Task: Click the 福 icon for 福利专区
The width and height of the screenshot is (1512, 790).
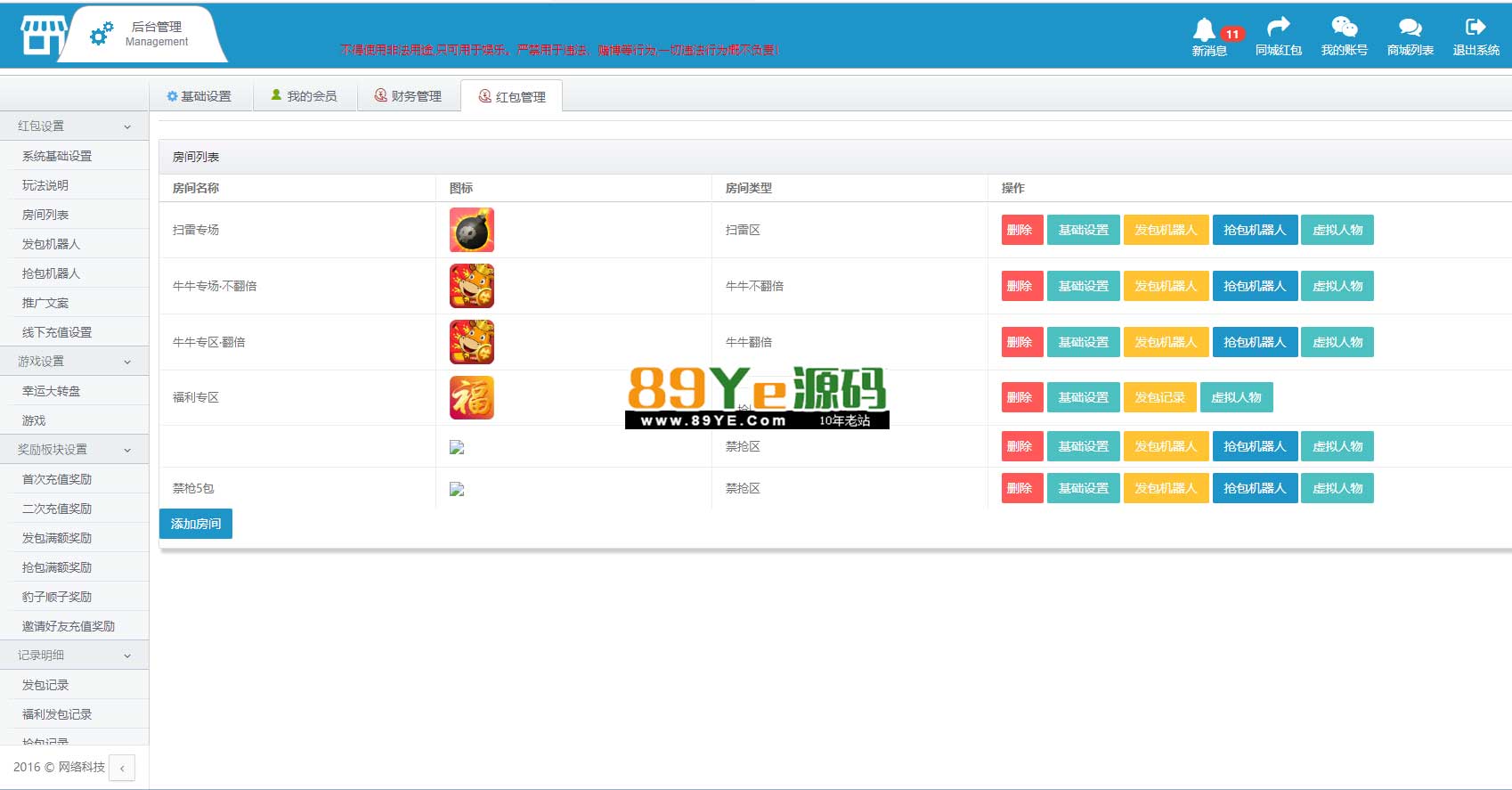Action: pyautogui.click(x=471, y=397)
